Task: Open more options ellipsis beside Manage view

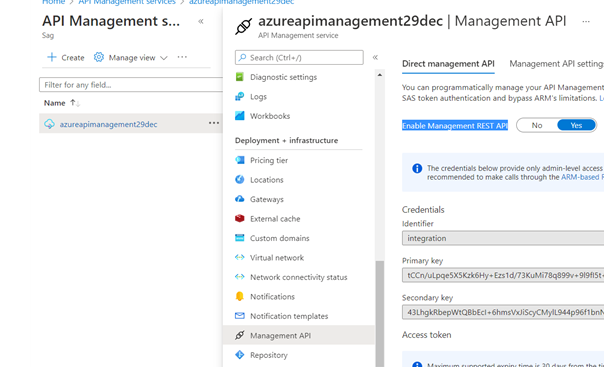Action: 182,57
